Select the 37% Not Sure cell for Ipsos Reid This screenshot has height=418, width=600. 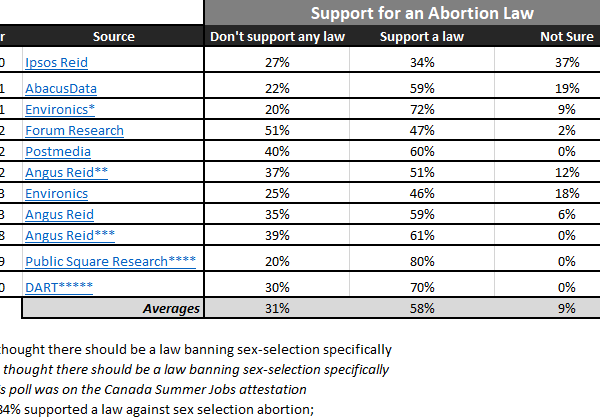(567, 62)
